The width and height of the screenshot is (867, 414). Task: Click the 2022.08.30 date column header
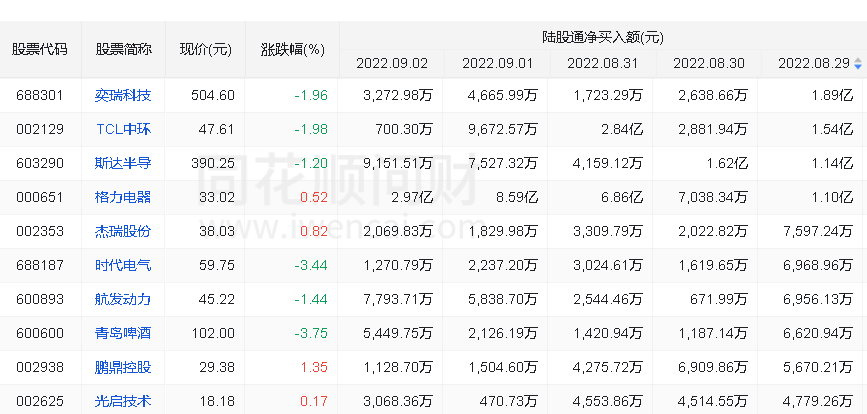[709, 63]
